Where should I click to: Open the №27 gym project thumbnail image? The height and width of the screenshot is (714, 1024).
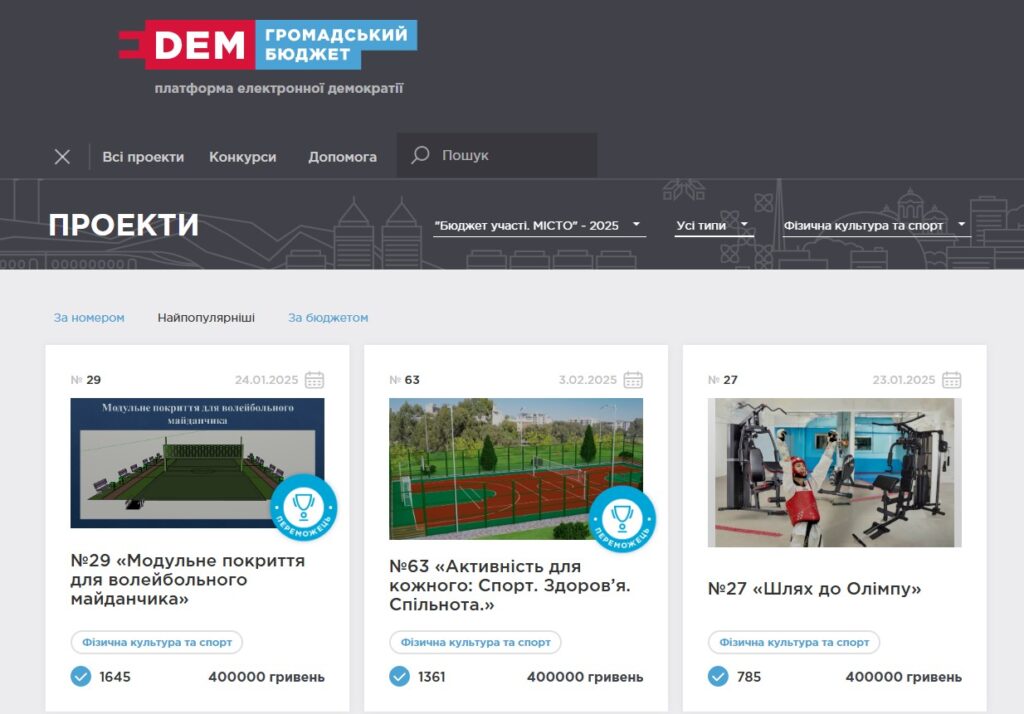pos(834,472)
